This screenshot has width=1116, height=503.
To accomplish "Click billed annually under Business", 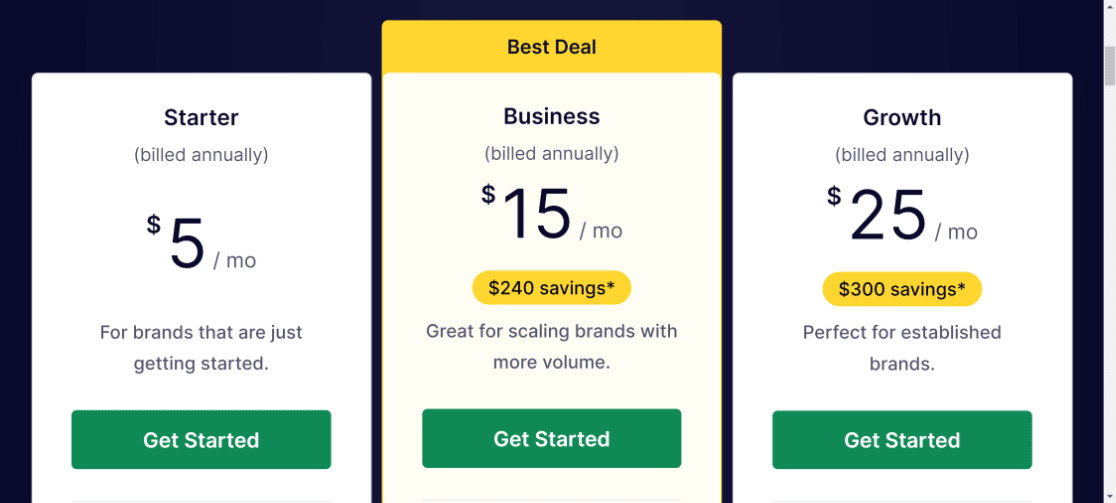I will tap(551, 154).
